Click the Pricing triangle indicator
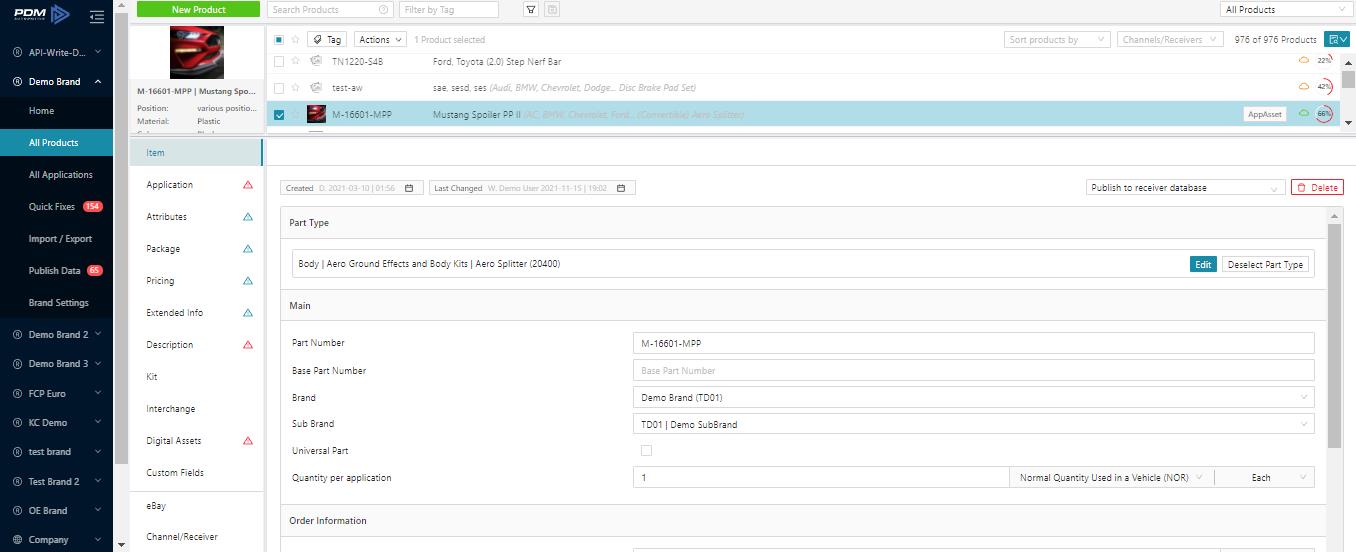1356x552 pixels. click(248, 281)
